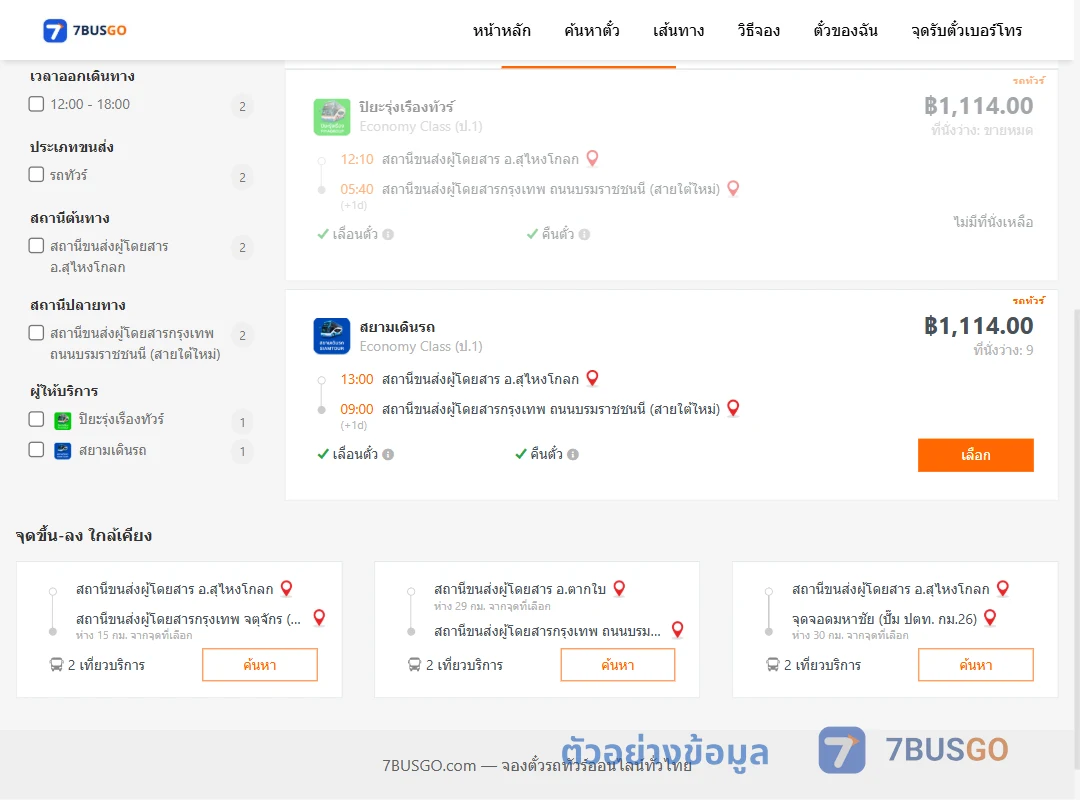Click bus icon in มหาชัย nearby card
This screenshot has width=1080, height=800.
point(772,665)
